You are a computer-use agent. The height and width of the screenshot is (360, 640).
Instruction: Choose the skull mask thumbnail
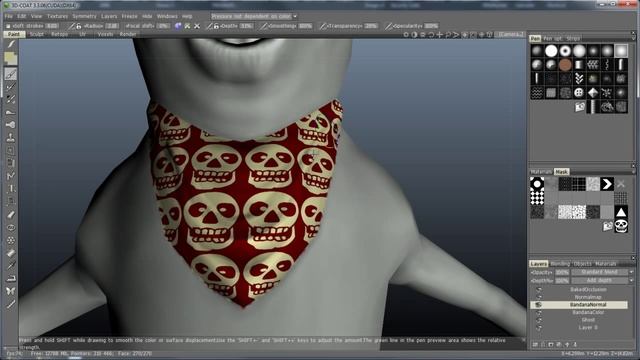tap(621, 226)
